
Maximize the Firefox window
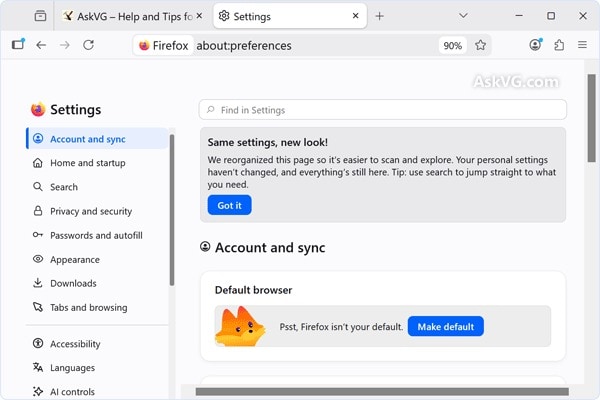tap(551, 16)
